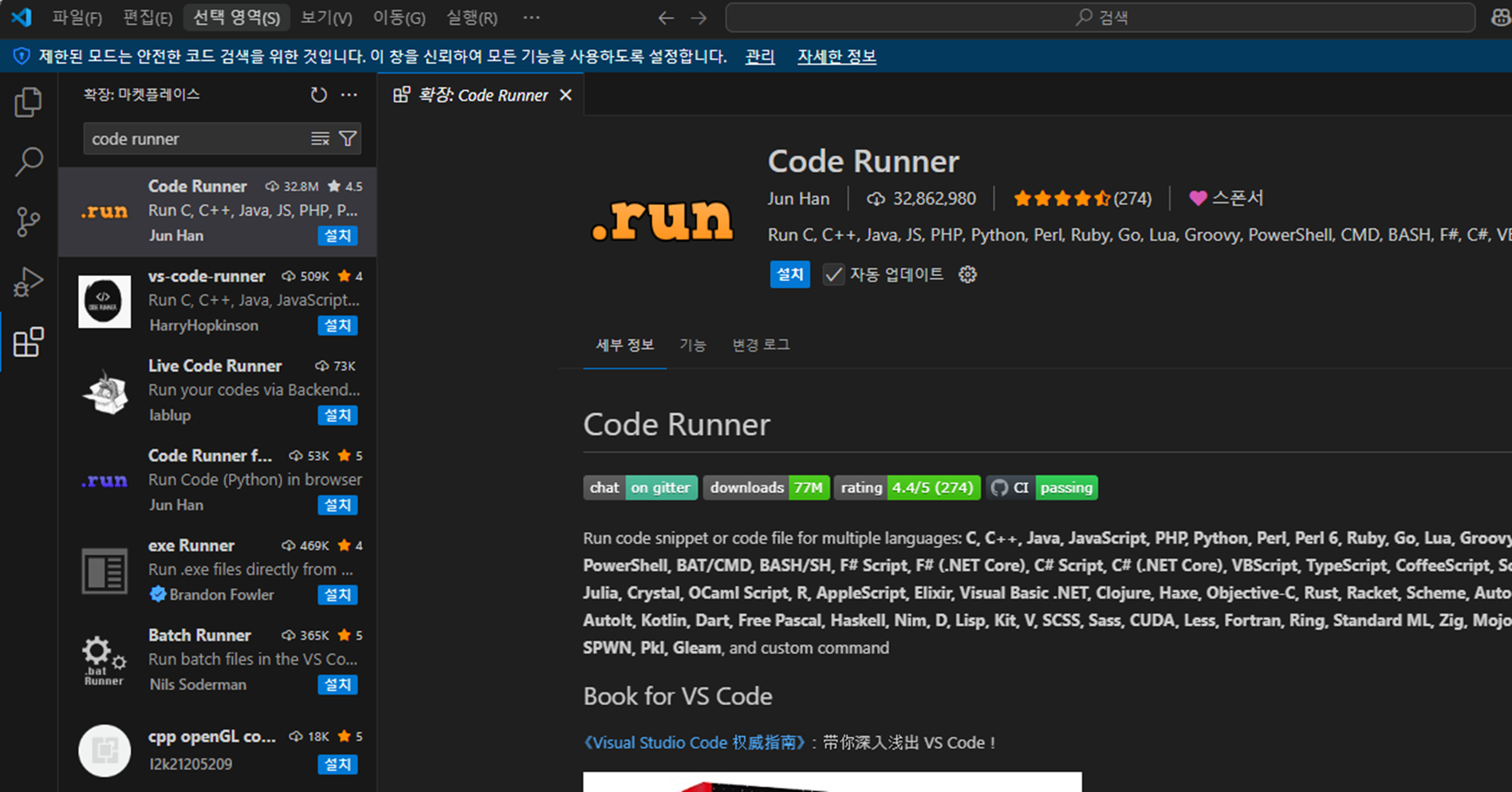Focus the extension search box
1512x792 pixels.
[x=195, y=139]
